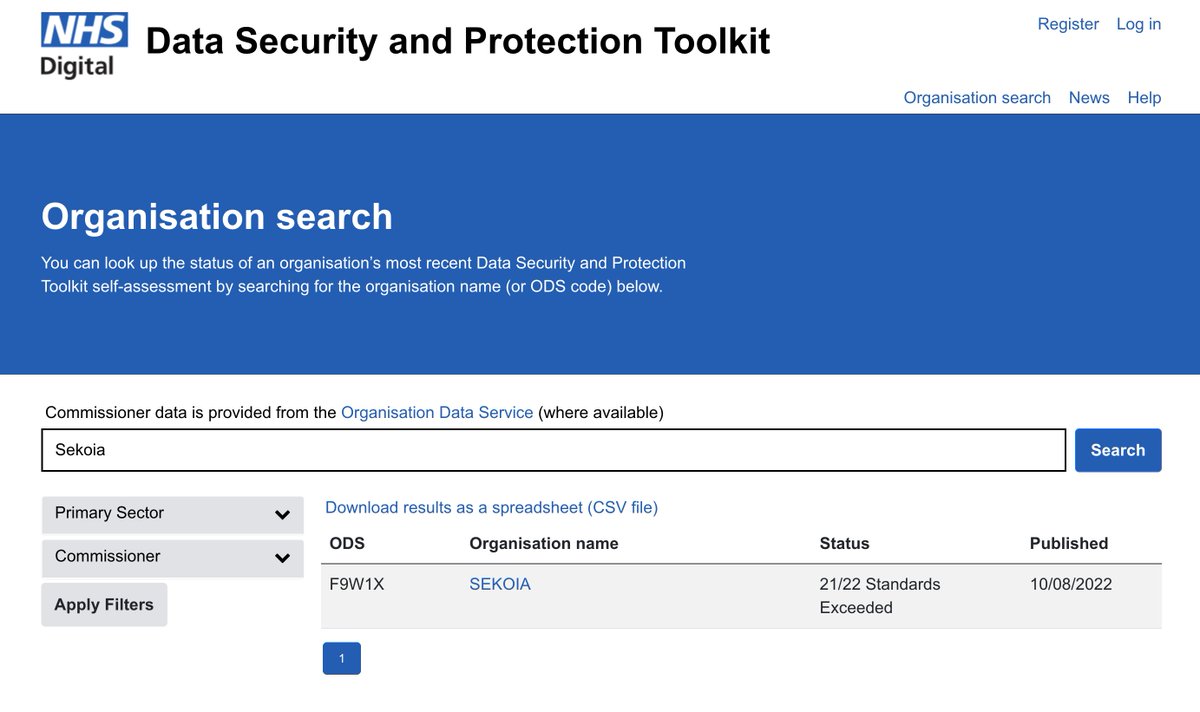Open the SEKOIA organisation link
Image resolution: width=1200 pixels, height=712 pixels.
pos(500,584)
